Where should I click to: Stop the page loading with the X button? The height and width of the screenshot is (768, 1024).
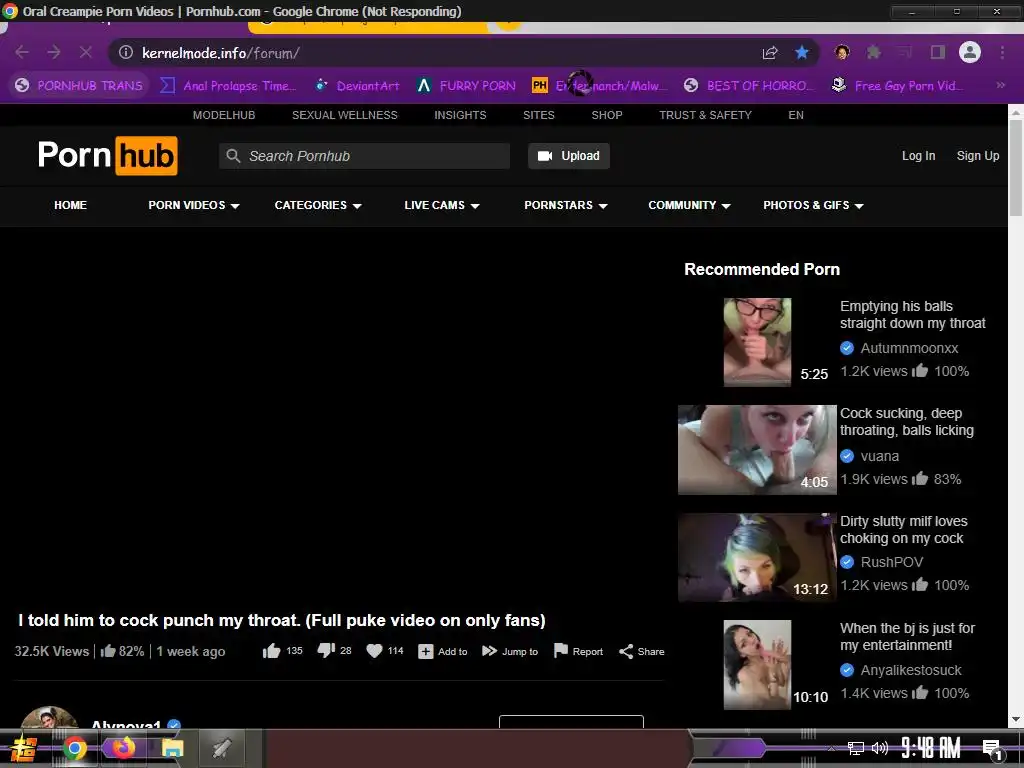pos(86,52)
